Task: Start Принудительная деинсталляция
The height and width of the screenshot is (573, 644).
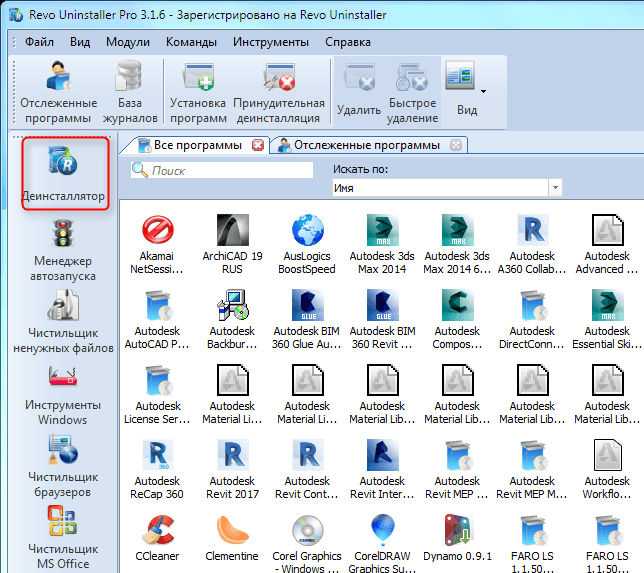Action: pyautogui.click(x=279, y=92)
